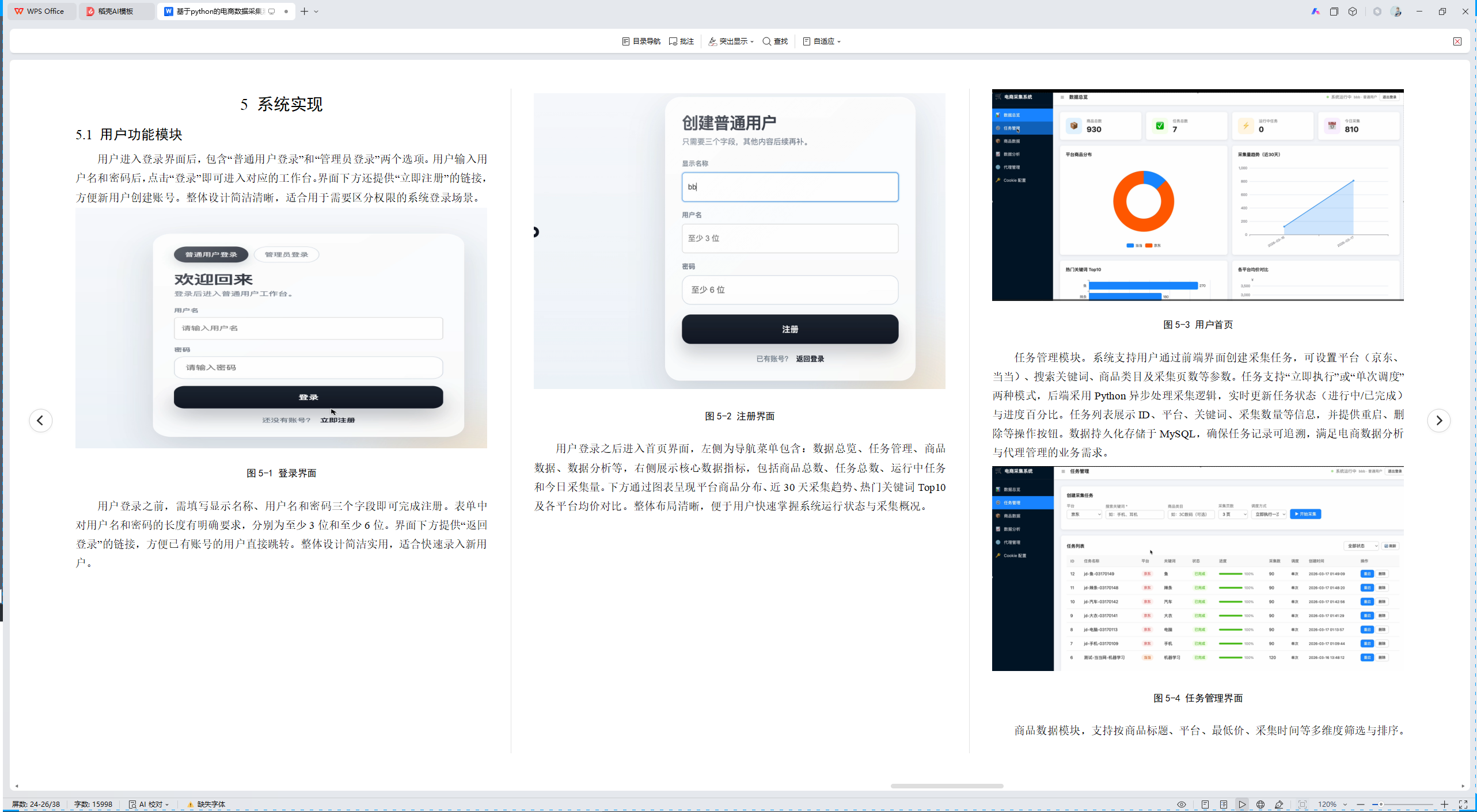Click the 批注 speech bubble icon
This screenshot has width=1477, height=812.
pos(673,41)
